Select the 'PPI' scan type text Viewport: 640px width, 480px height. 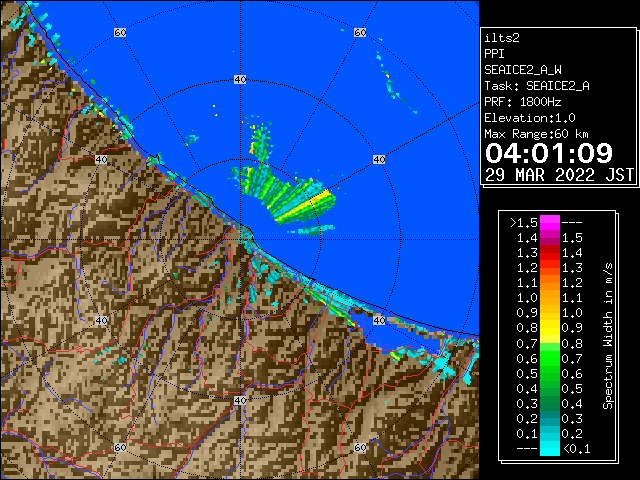pyautogui.click(x=494, y=54)
